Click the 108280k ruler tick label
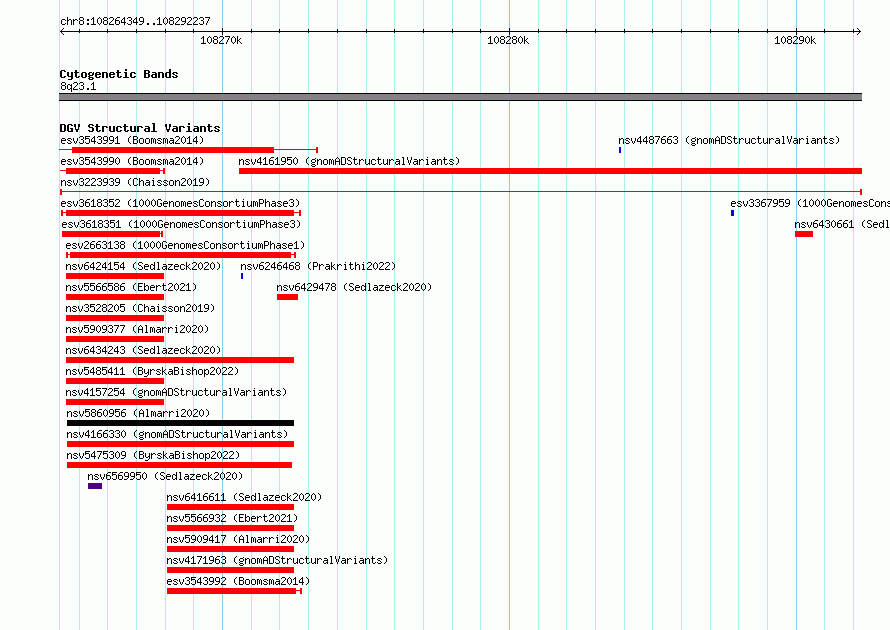This screenshot has height=630, width=890. 508,40
